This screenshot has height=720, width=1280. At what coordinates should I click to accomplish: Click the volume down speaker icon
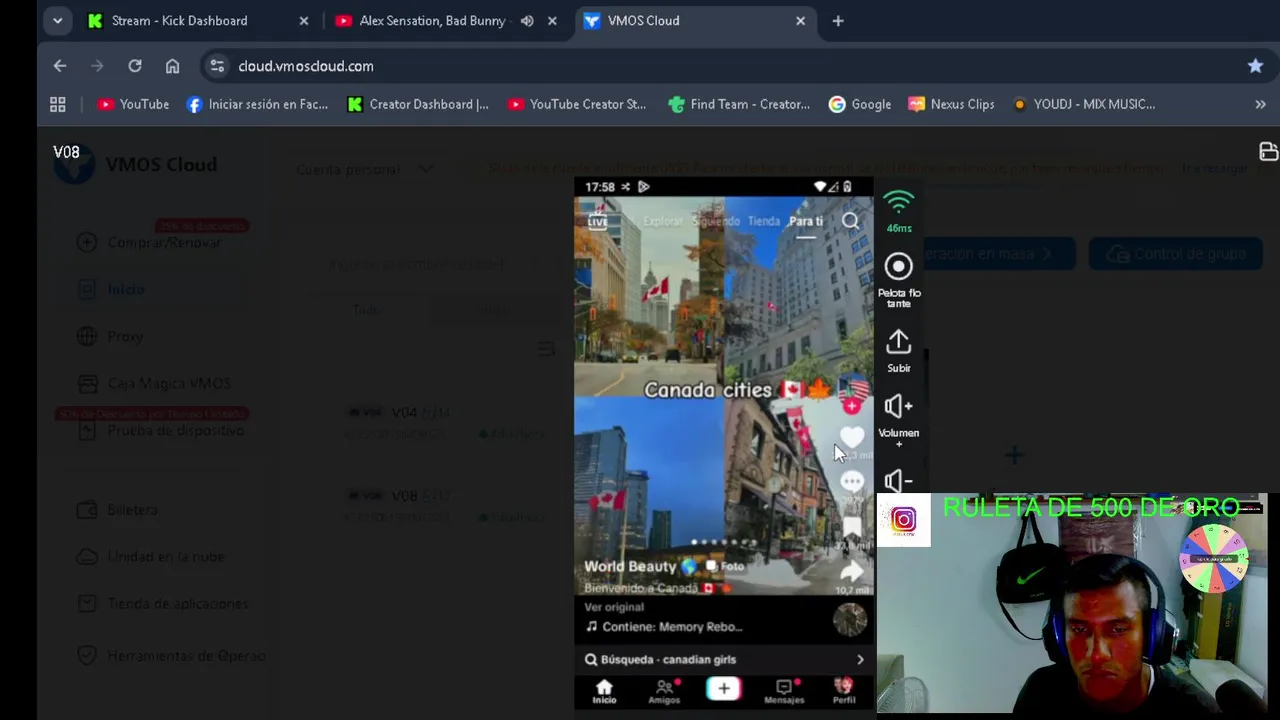click(899, 481)
